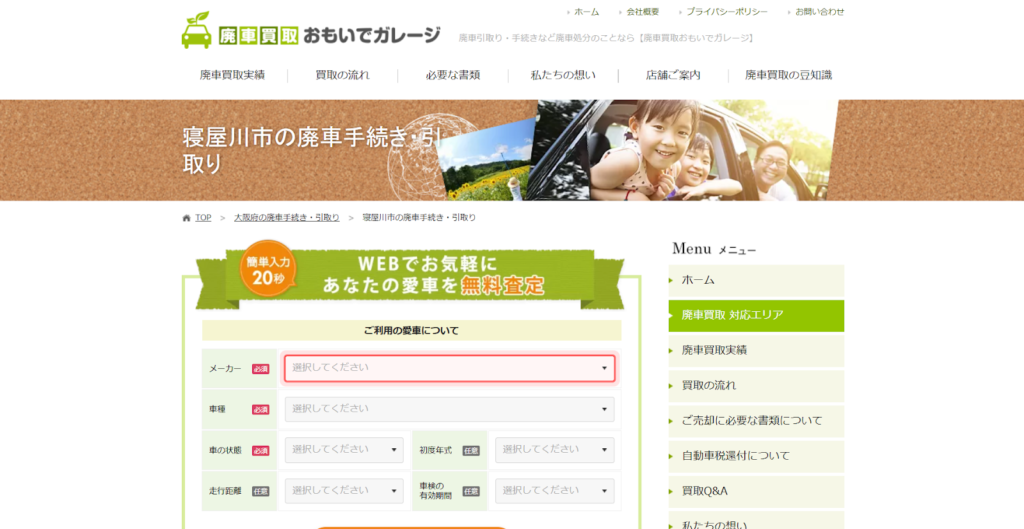
Task: Click the home icon in breadcrumb
Action: 187,218
